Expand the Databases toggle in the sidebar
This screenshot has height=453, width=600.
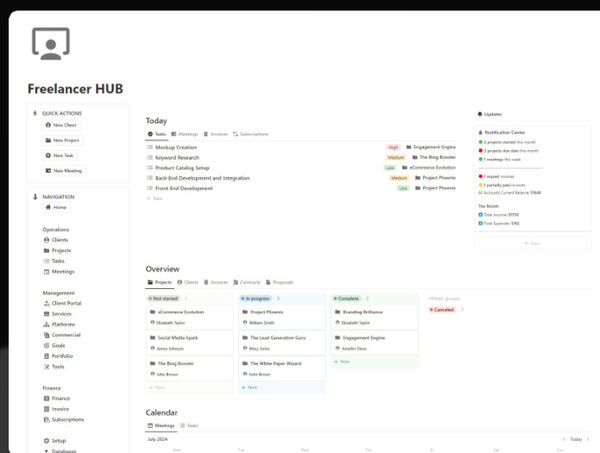click(47, 451)
